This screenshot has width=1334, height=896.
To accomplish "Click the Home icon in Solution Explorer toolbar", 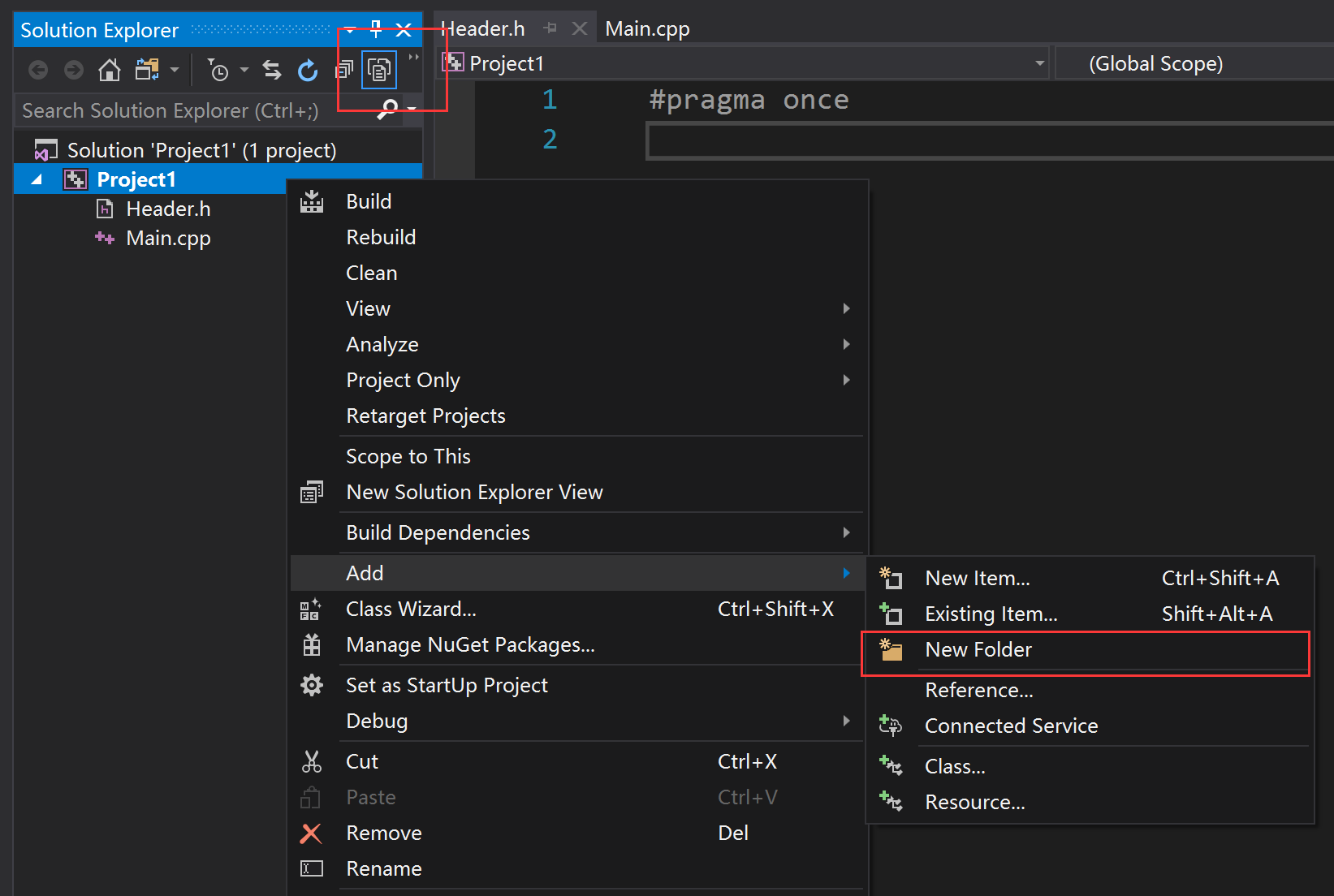I will (x=110, y=71).
